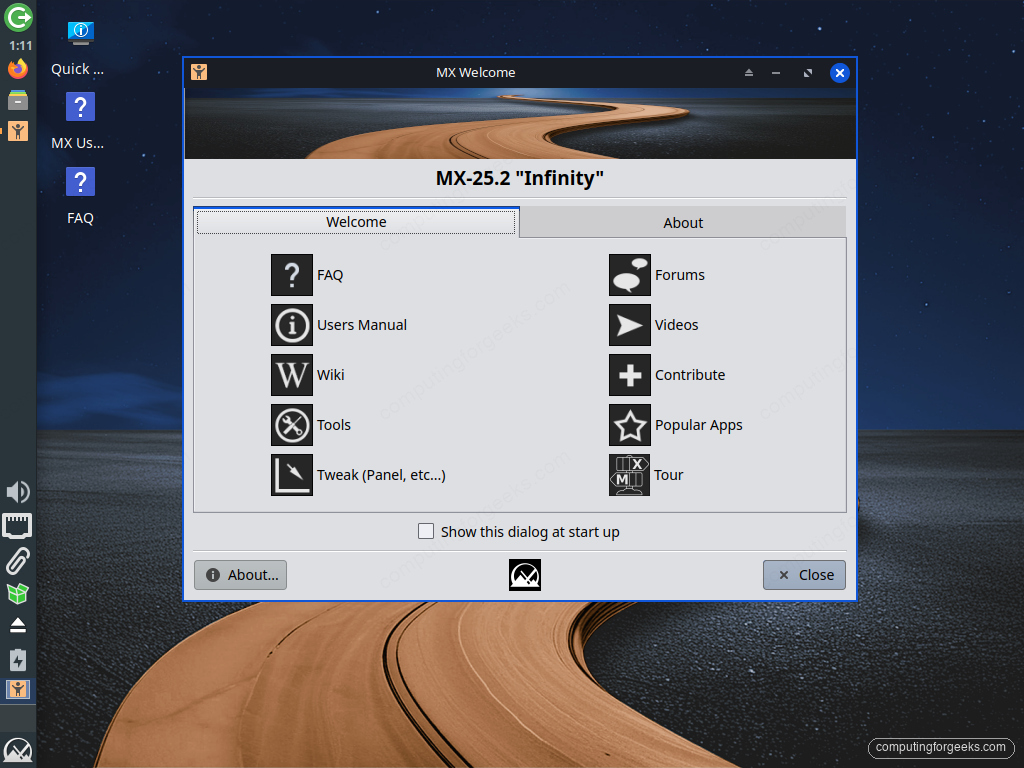The width and height of the screenshot is (1024, 768).
Task: Toggle 'Show this dialog at start up' checkbox
Action: pos(426,531)
